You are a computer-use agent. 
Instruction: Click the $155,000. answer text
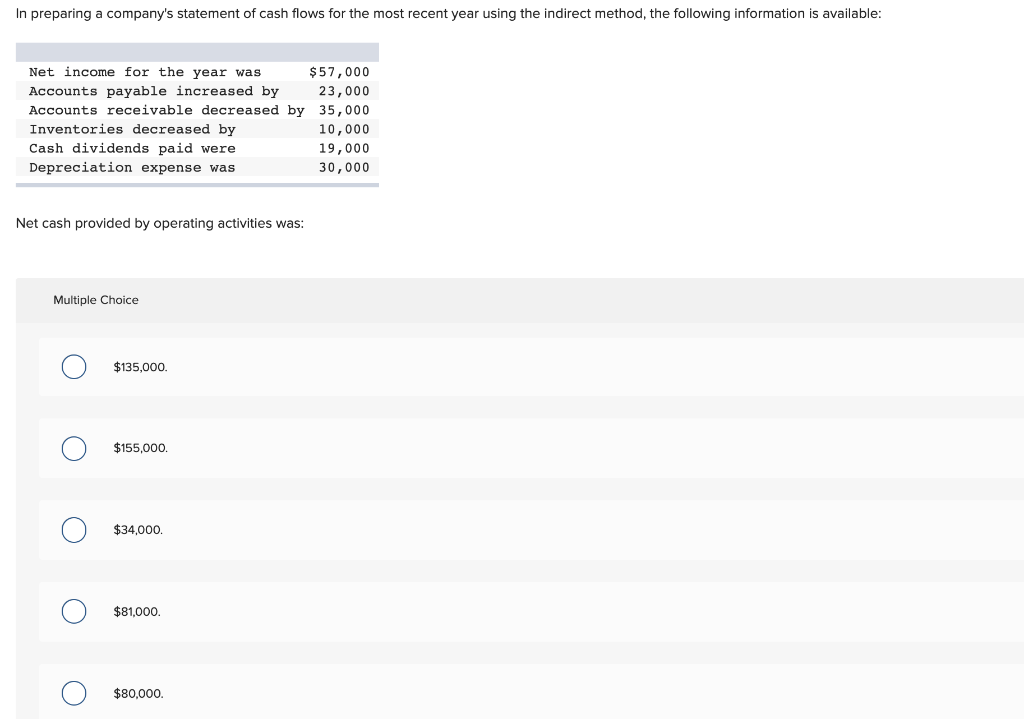140,449
